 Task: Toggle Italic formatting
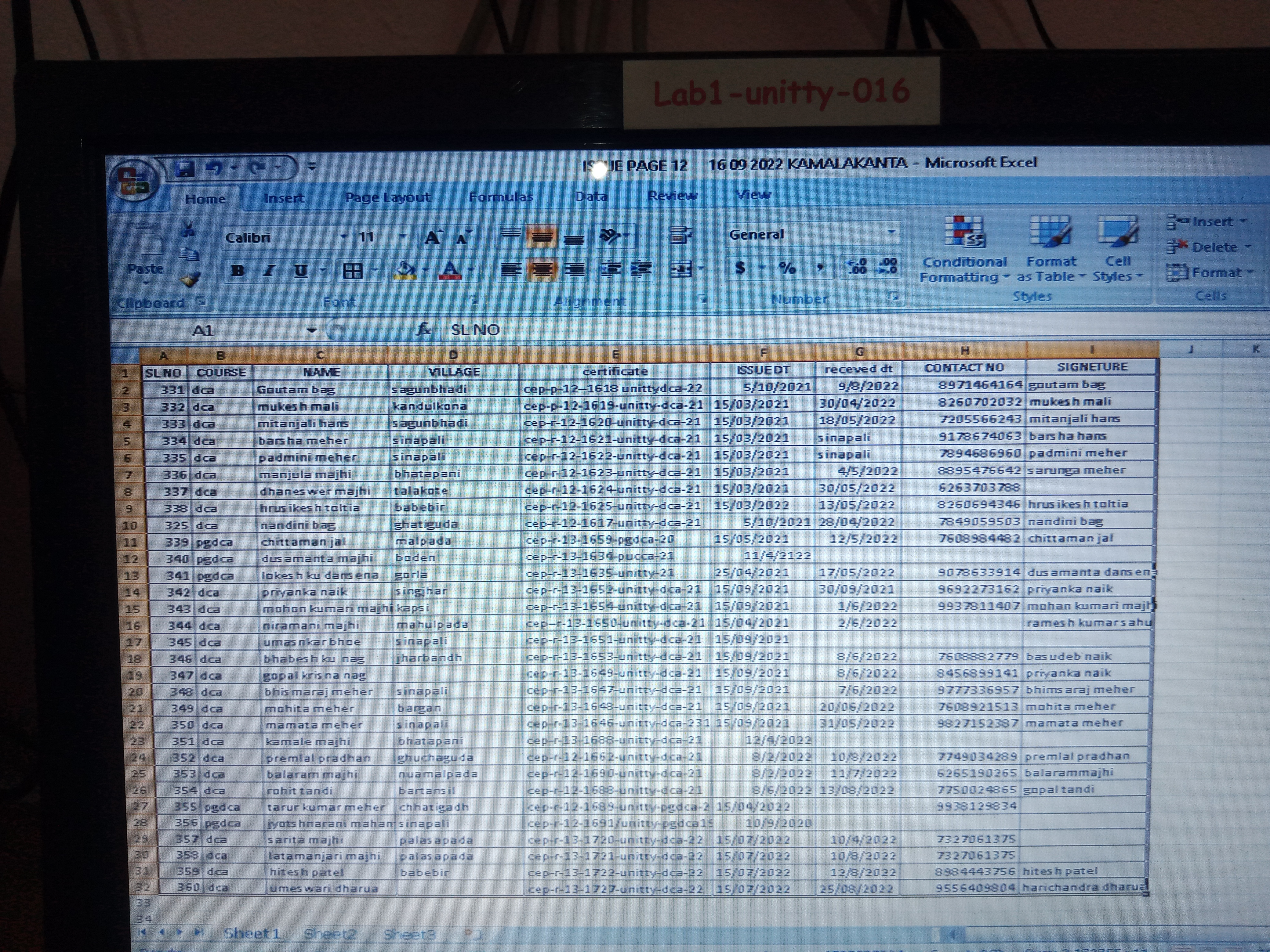click(x=269, y=270)
